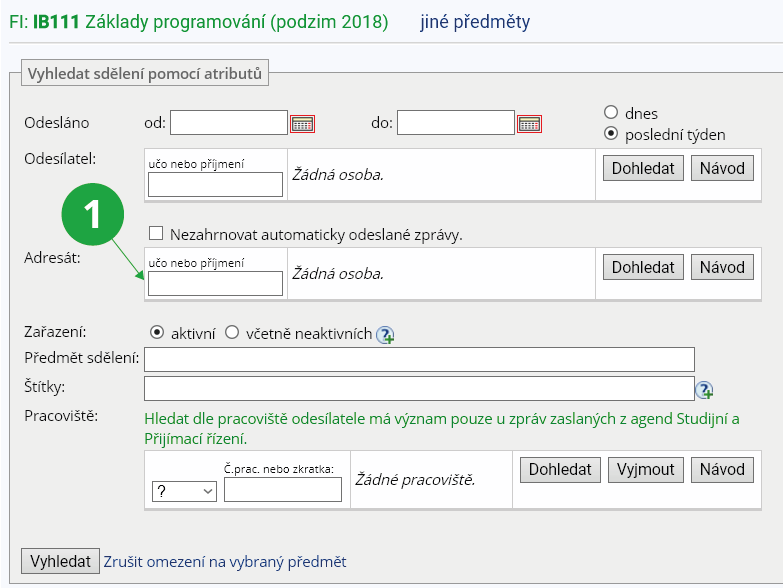
Task: Click help icon next to 'včetně neaktivních'
Action: pos(385,335)
